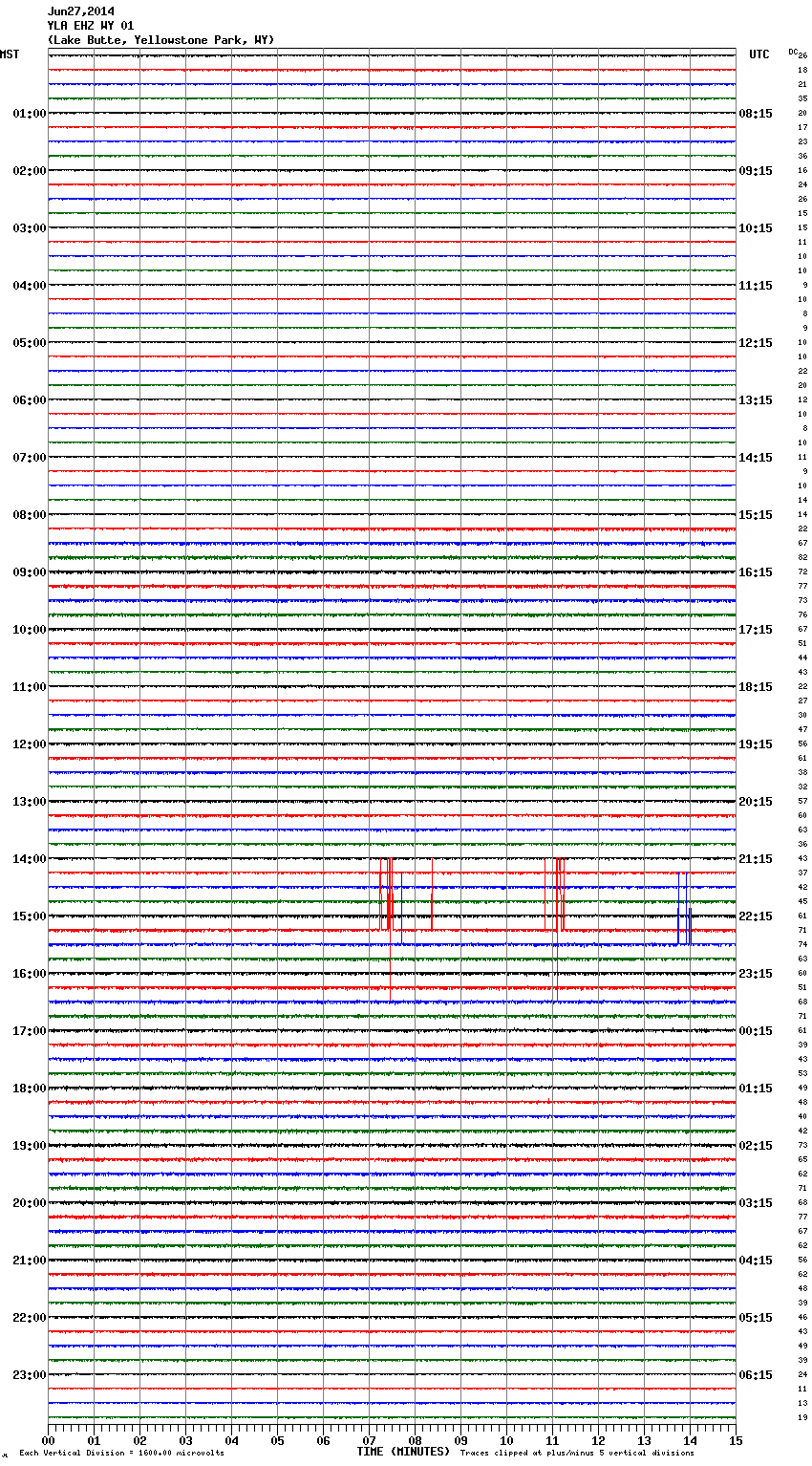This screenshot has height=1466, width=812.
Task: Select the 08:15 UTC time label
Action: 756,114
